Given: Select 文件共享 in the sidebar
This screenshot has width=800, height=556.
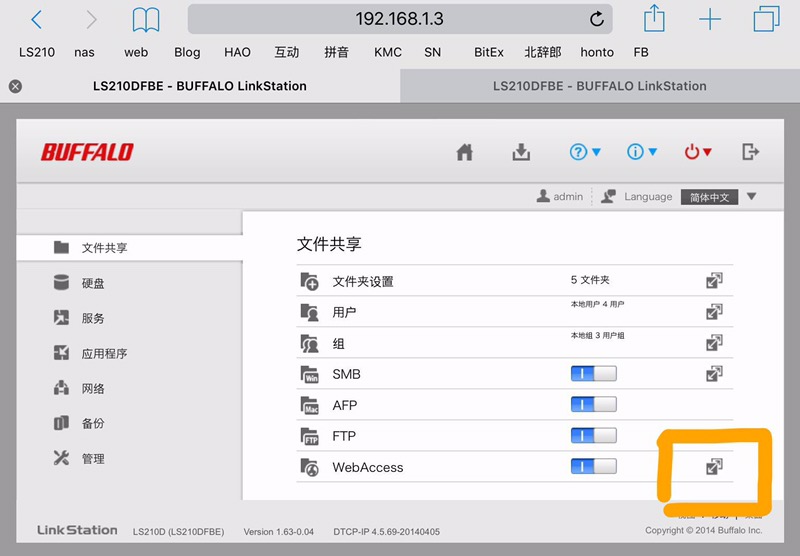Looking at the screenshot, I should [130, 248].
